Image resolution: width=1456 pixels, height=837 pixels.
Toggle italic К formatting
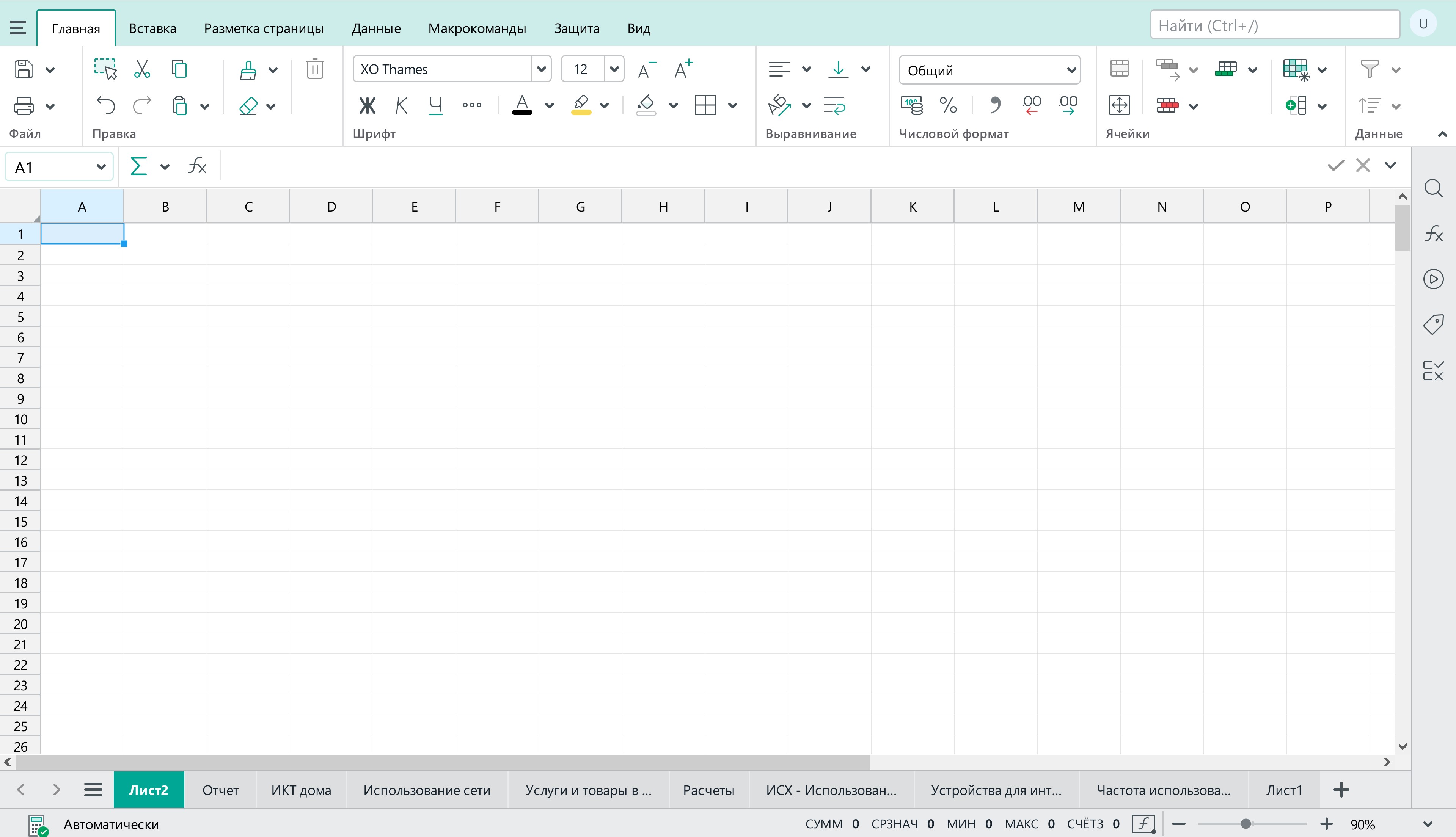(401, 105)
